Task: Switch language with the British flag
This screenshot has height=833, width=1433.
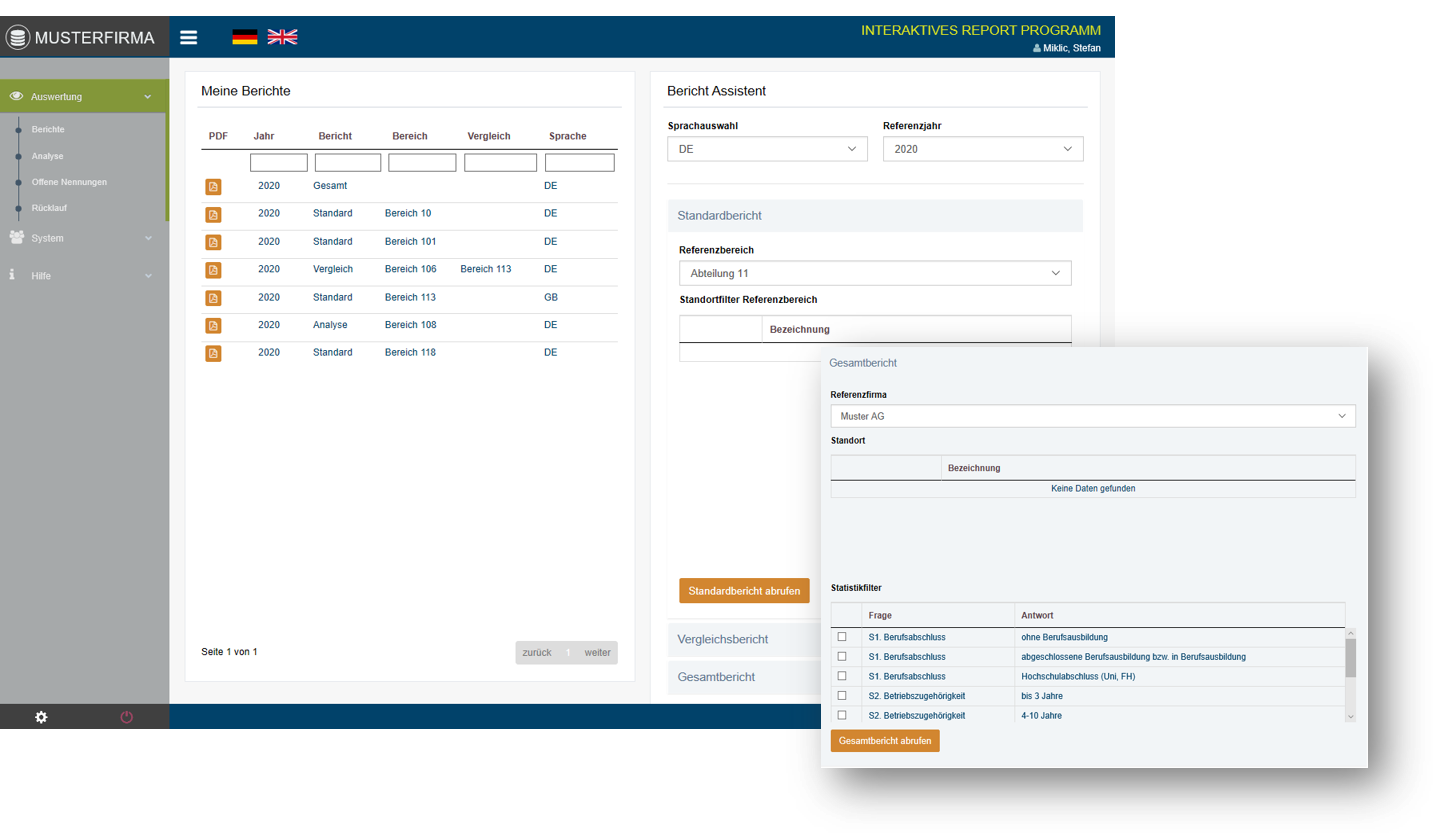Action: pos(282,37)
